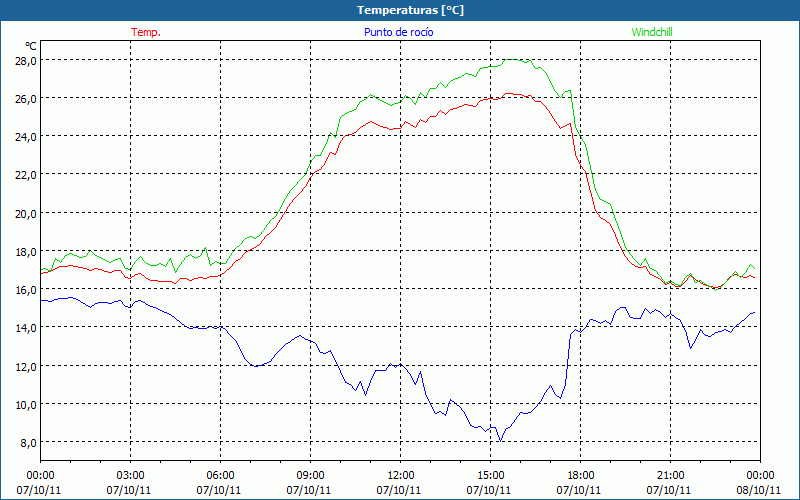Click the 15:00 time axis label
Image resolution: width=800 pixels, height=500 pixels.
click(x=490, y=476)
